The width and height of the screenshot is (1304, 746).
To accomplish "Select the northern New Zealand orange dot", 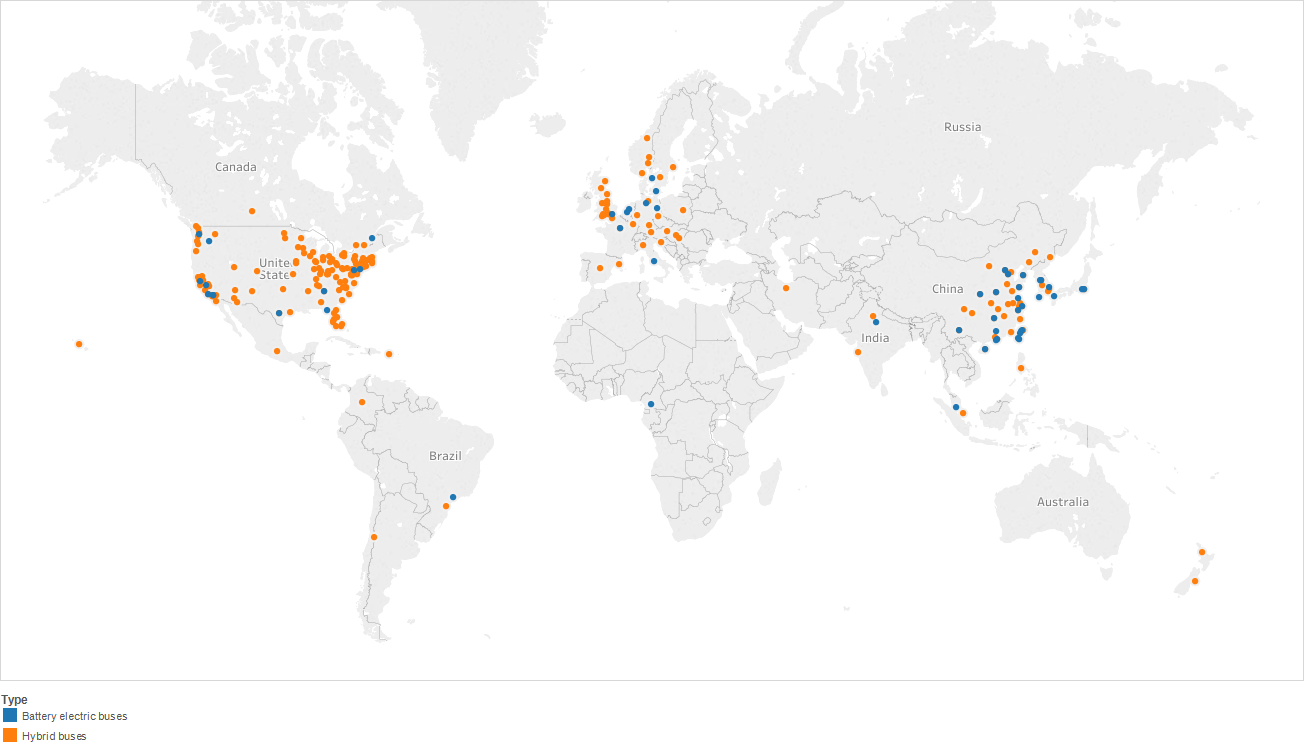I will tap(1202, 552).
